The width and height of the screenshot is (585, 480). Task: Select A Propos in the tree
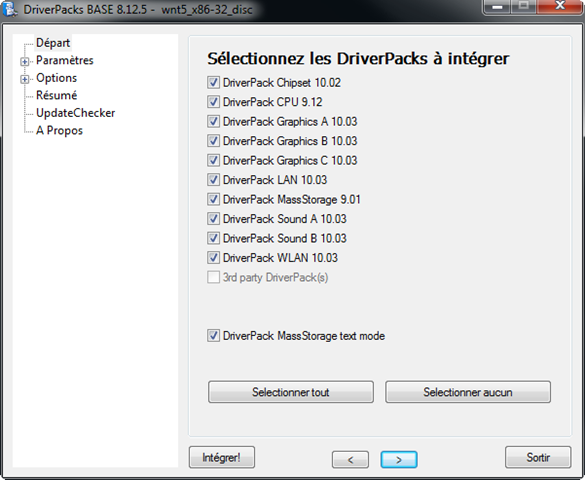(59, 131)
